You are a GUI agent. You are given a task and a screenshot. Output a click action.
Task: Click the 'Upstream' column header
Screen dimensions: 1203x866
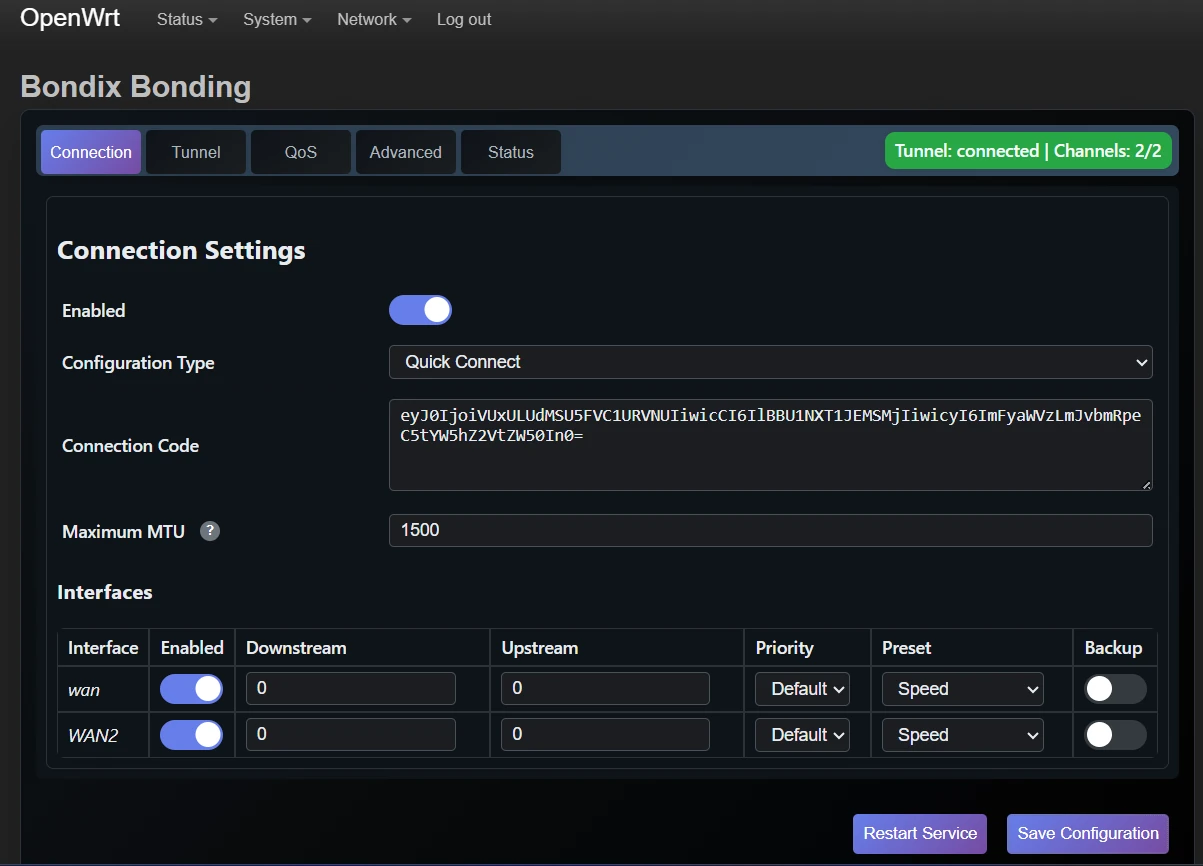pyautogui.click(x=540, y=648)
